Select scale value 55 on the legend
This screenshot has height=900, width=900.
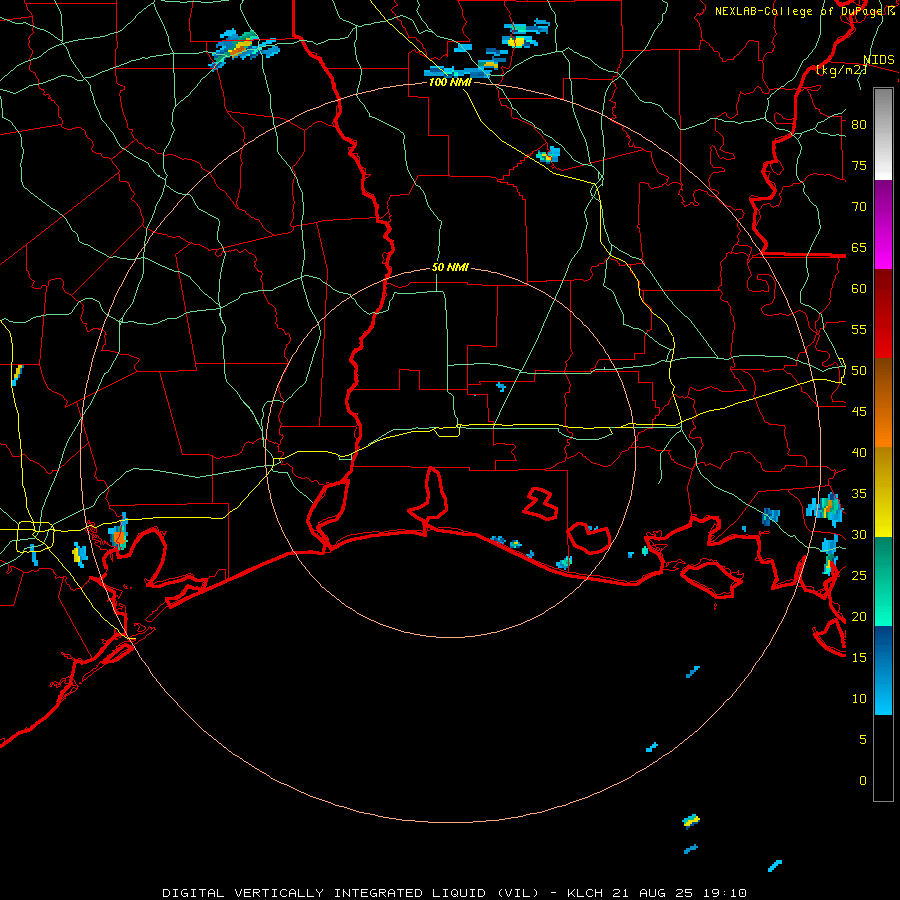pos(859,329)
